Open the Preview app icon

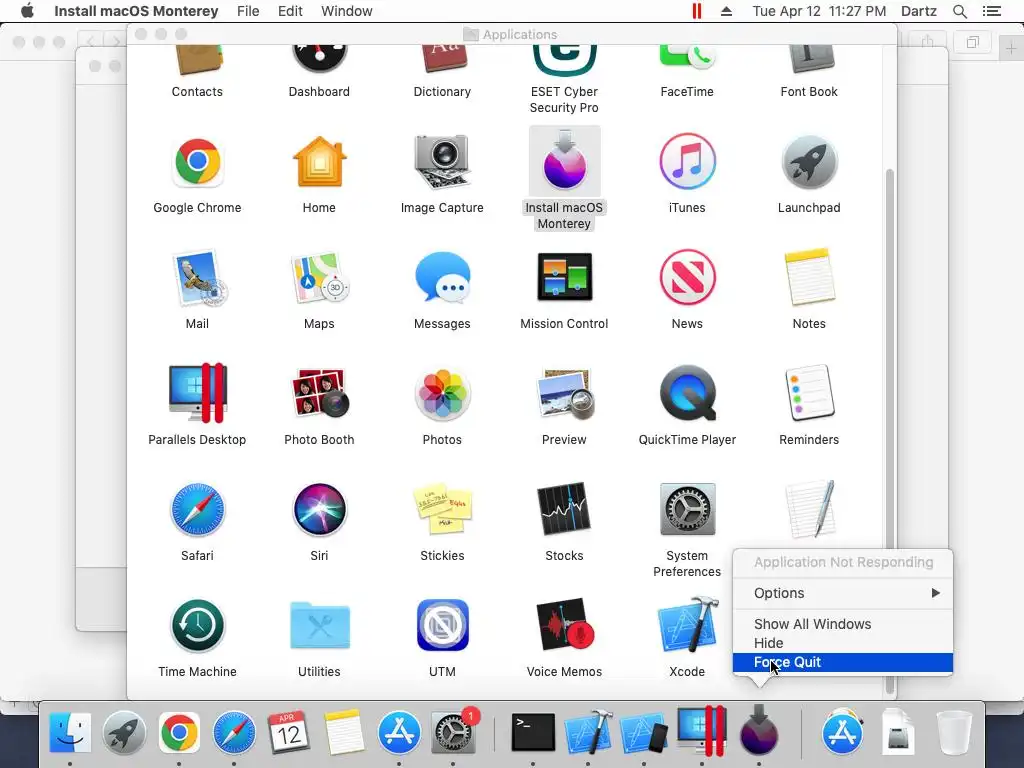564,393
